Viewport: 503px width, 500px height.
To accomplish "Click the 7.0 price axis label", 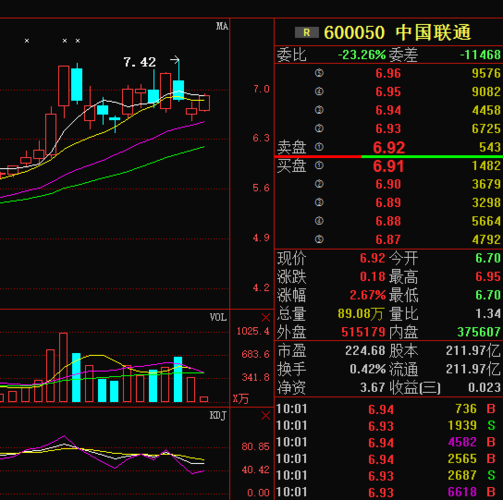I will (x=261, y=89).
